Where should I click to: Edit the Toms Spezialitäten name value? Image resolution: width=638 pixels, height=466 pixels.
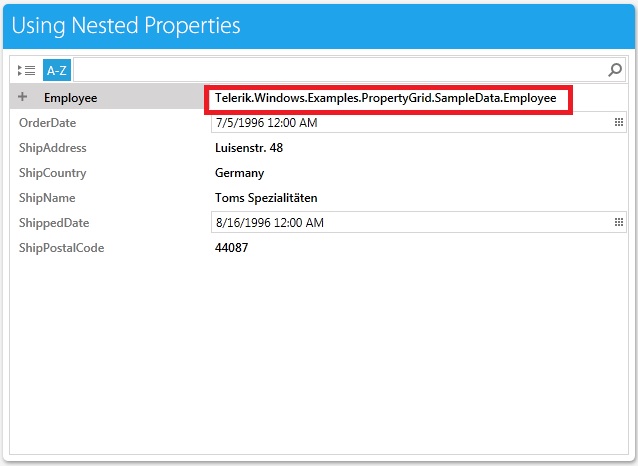coord(266,198)
